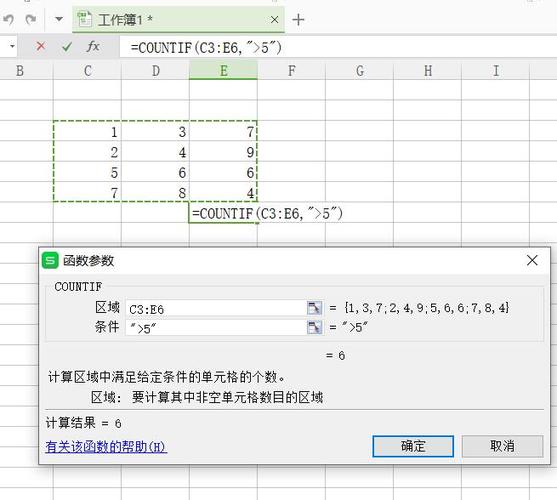Click the 确定 confirm button
Screen dimensions: 557x500
pos(413,446)
